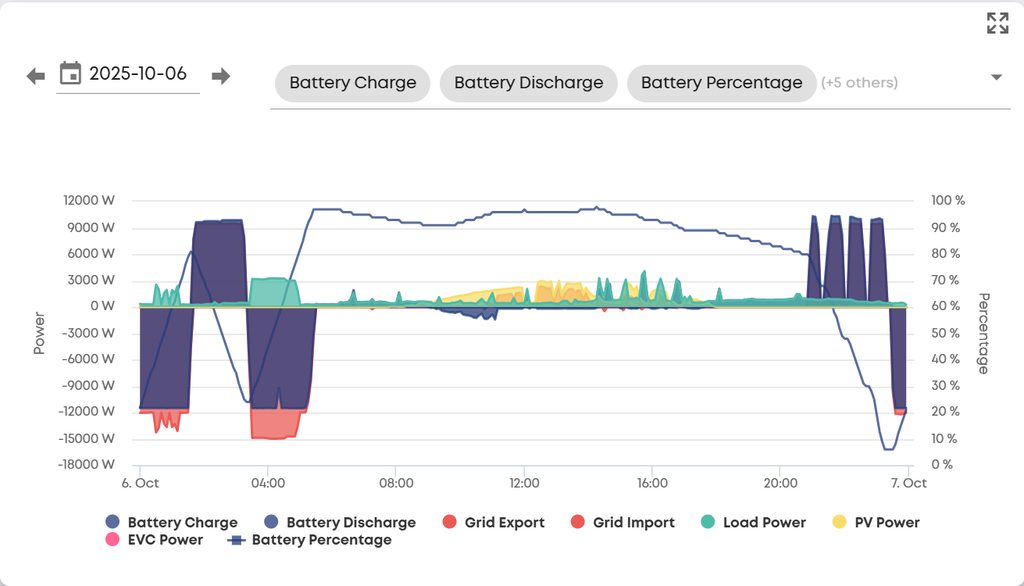The height and width of the screenshot is (586, 1024).
Task: Expand the series selection dropdown arrow
Action: 996,78
